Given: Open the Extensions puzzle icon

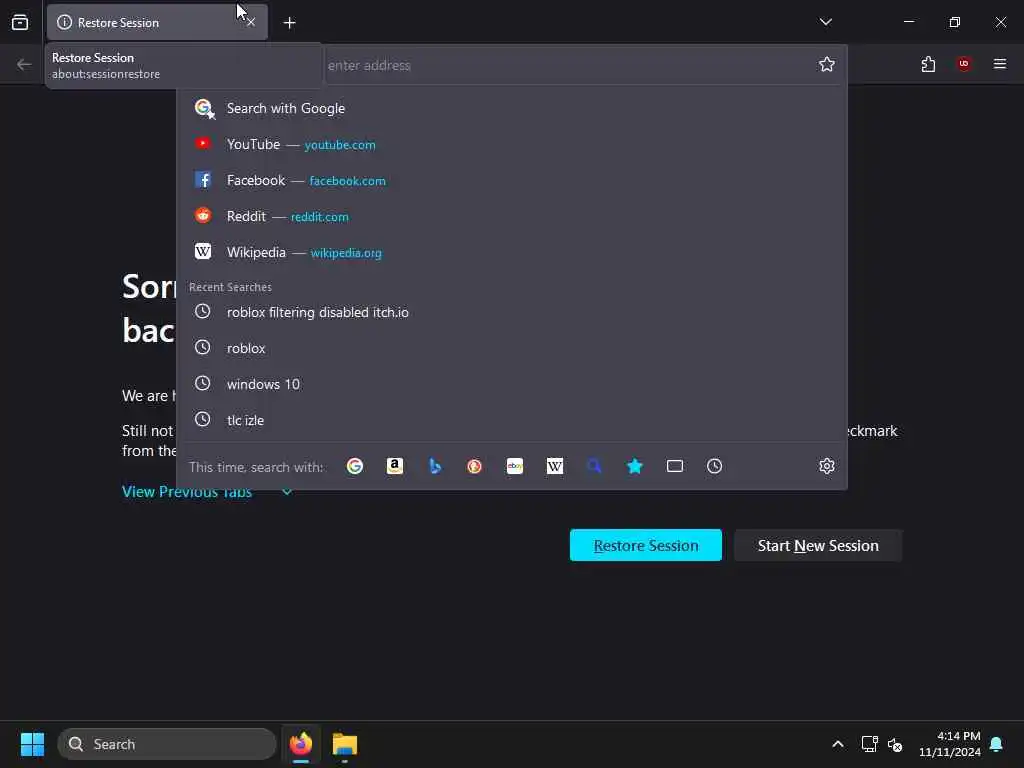Looking at the screenshot, I should coord(928,64).
